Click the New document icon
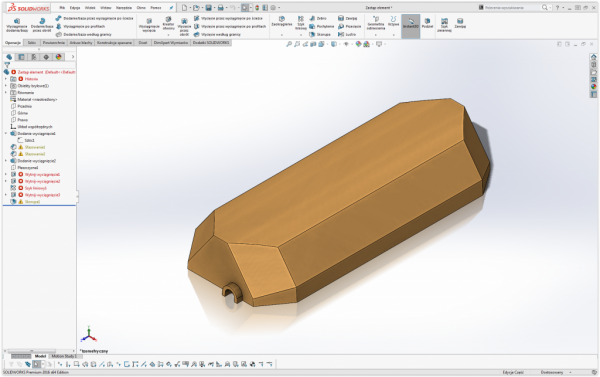The image size is (600, 377). (184, 8)
